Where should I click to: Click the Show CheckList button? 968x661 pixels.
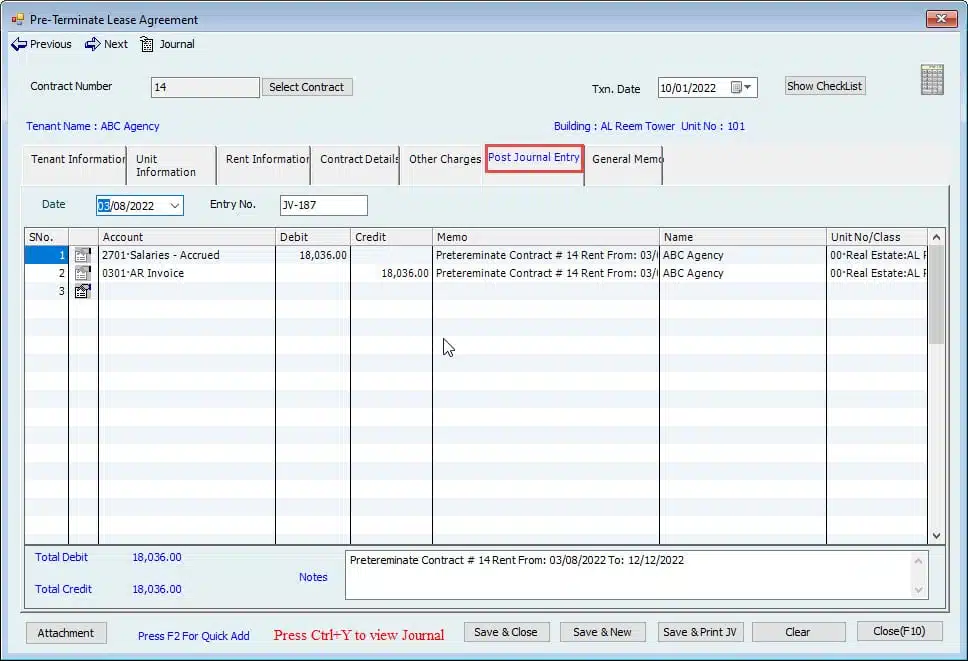point(825,86)
